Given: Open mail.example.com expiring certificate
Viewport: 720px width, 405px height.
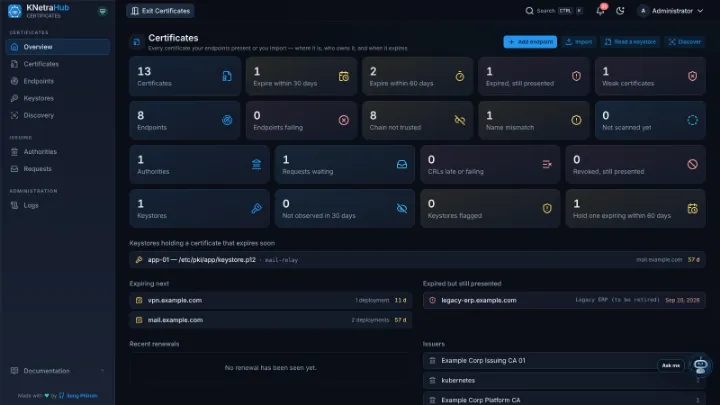Looking at the screenshot, I should tap(270, 320).
